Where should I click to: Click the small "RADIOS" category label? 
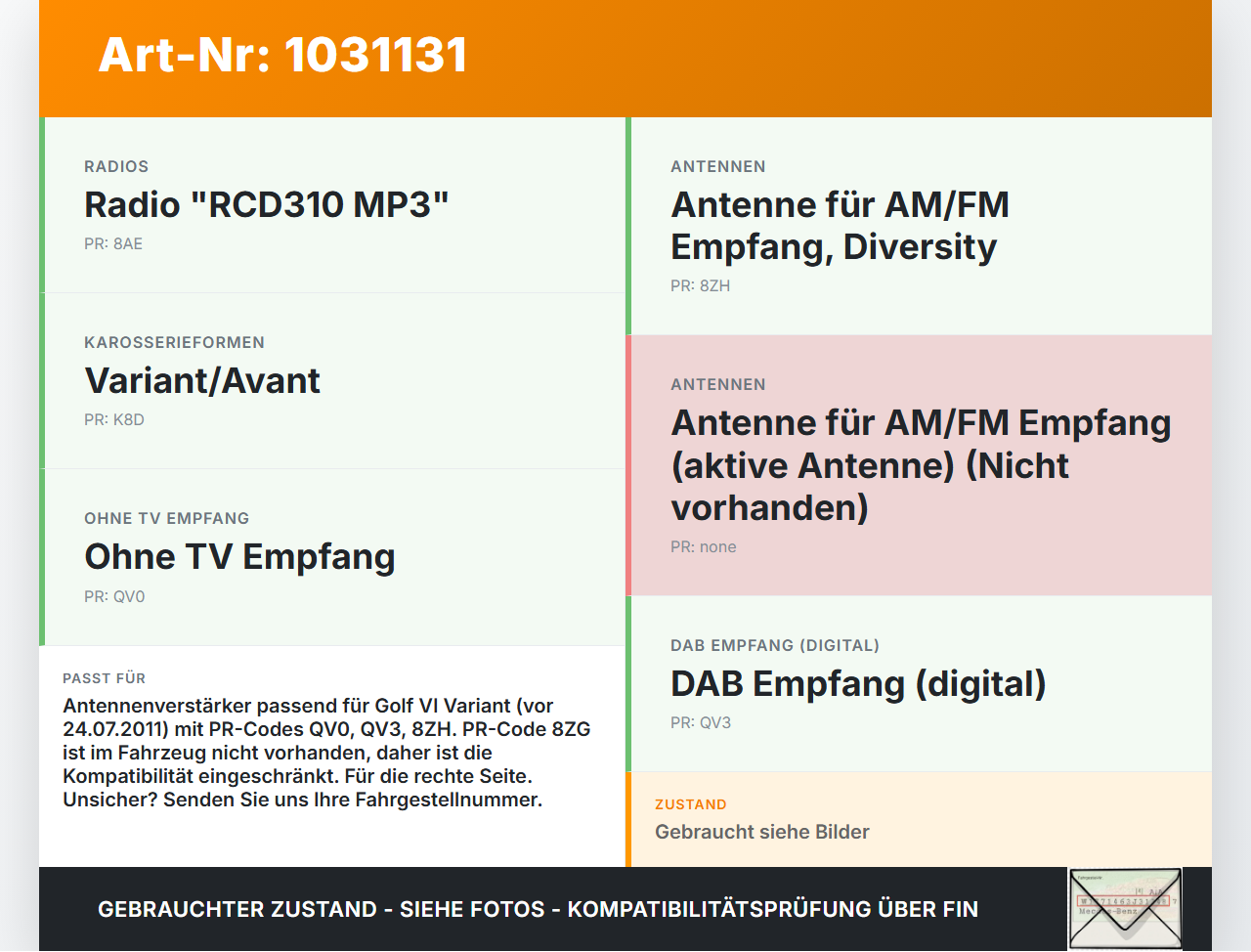[116, 167]
